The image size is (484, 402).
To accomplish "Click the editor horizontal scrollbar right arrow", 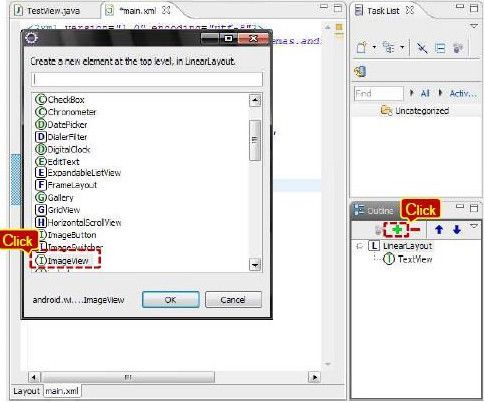I will point(314,377).
